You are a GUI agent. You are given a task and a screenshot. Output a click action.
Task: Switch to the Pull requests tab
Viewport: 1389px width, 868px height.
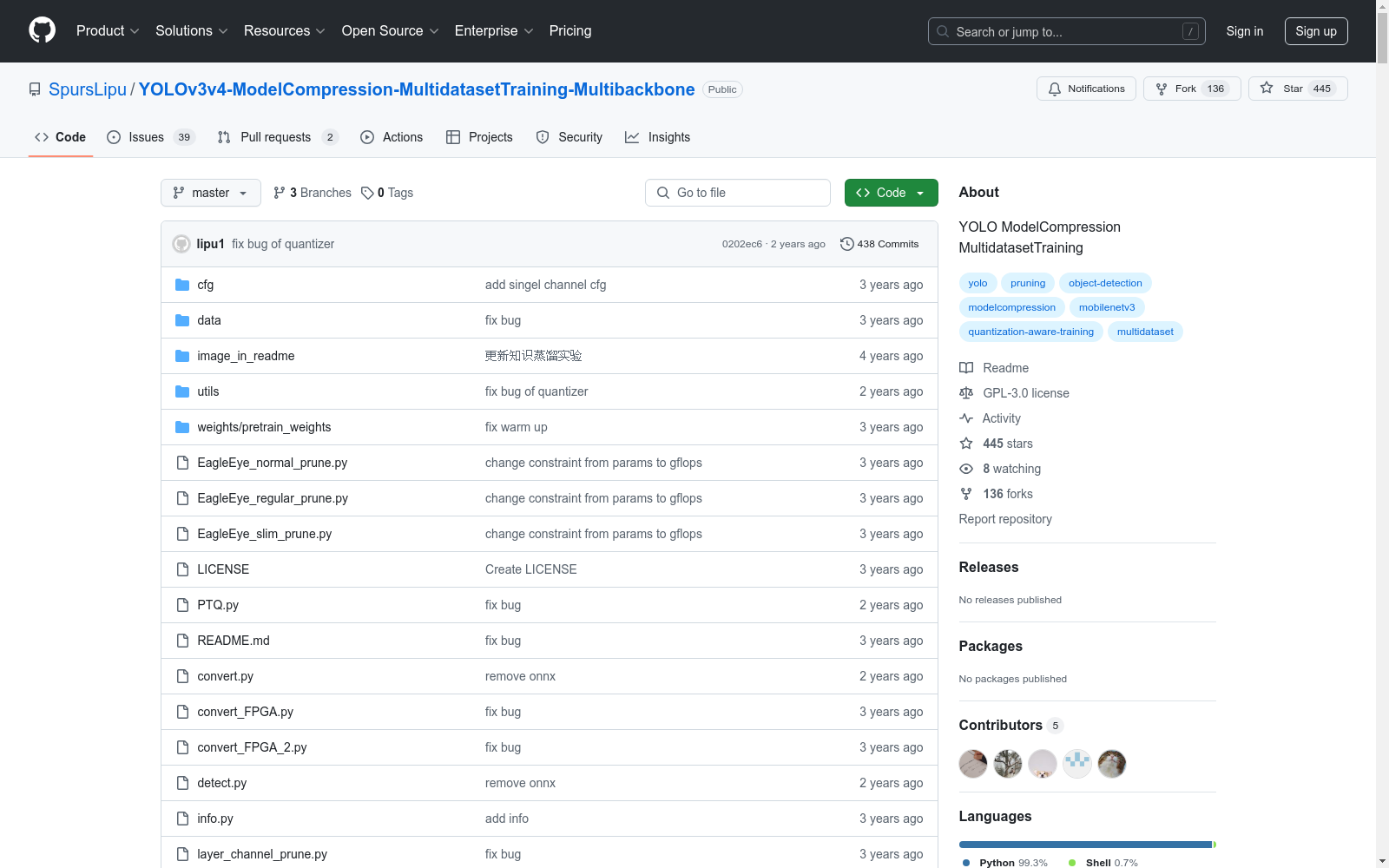(x=277, y=137)
